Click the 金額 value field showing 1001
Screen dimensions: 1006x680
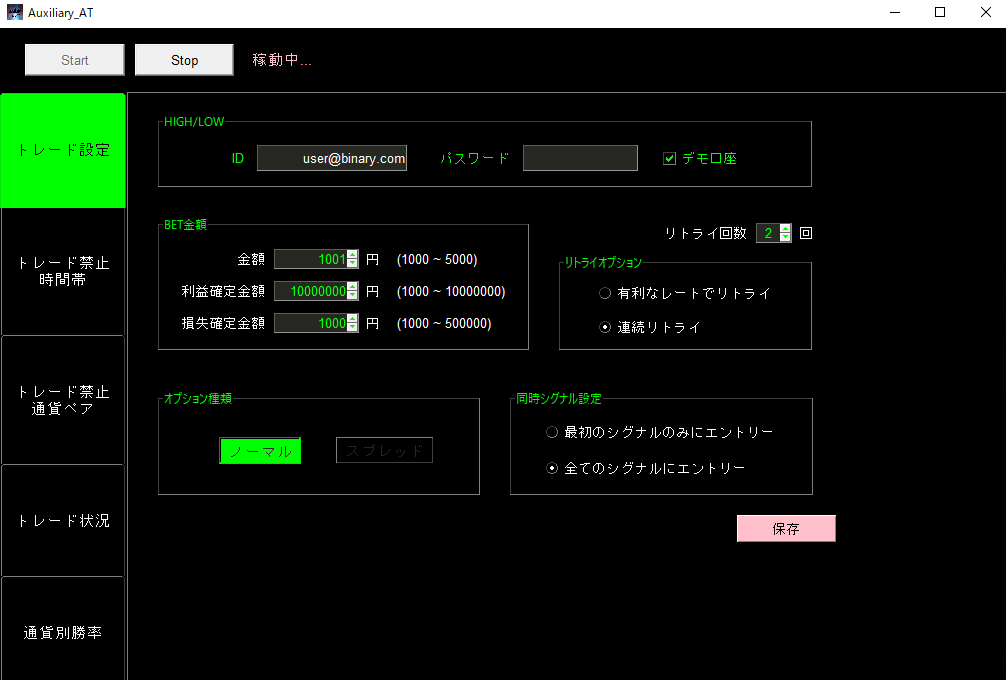[311, 259]
